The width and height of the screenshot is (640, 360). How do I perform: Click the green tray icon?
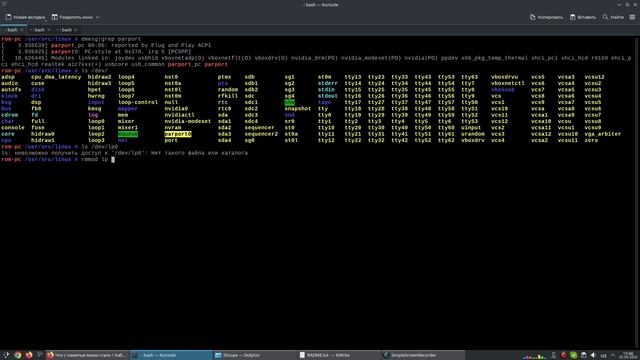click(x=573, y=356)
